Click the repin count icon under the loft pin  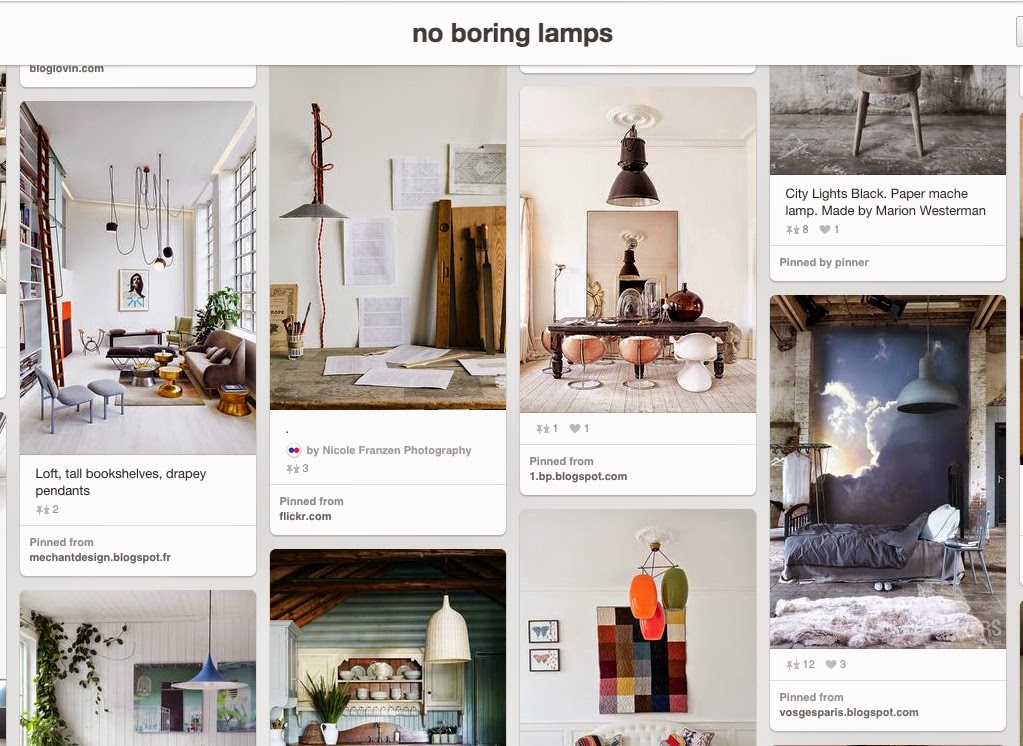(42, 510)
